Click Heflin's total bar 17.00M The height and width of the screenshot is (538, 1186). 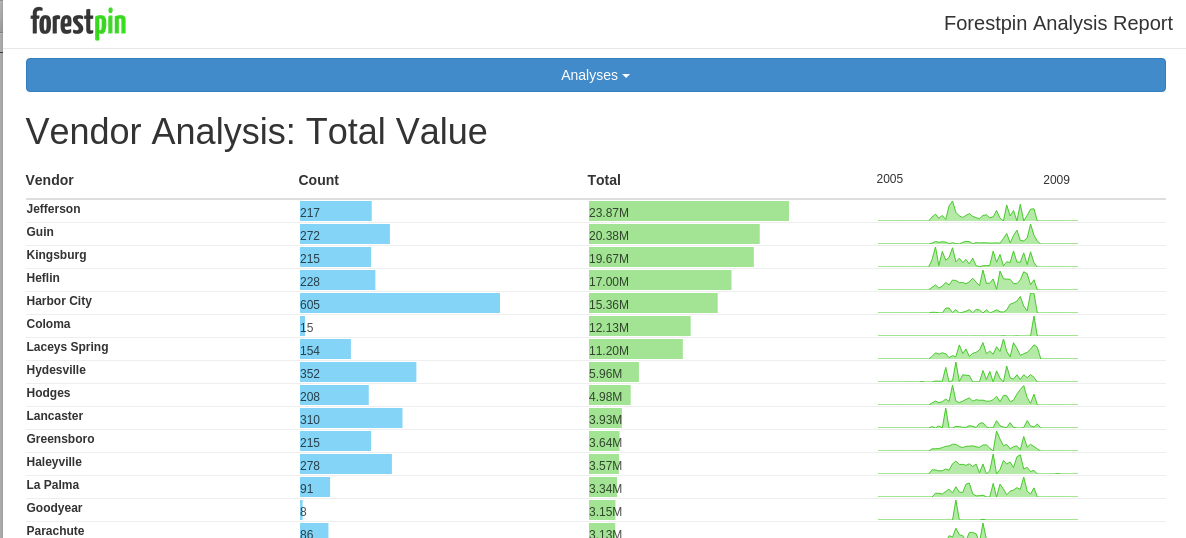660,280
